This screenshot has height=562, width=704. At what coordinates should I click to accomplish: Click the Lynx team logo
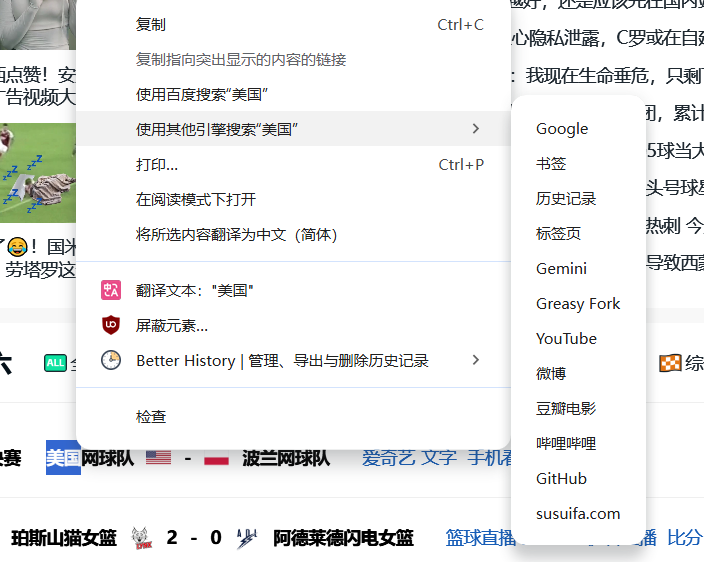[x=141, y=538]
